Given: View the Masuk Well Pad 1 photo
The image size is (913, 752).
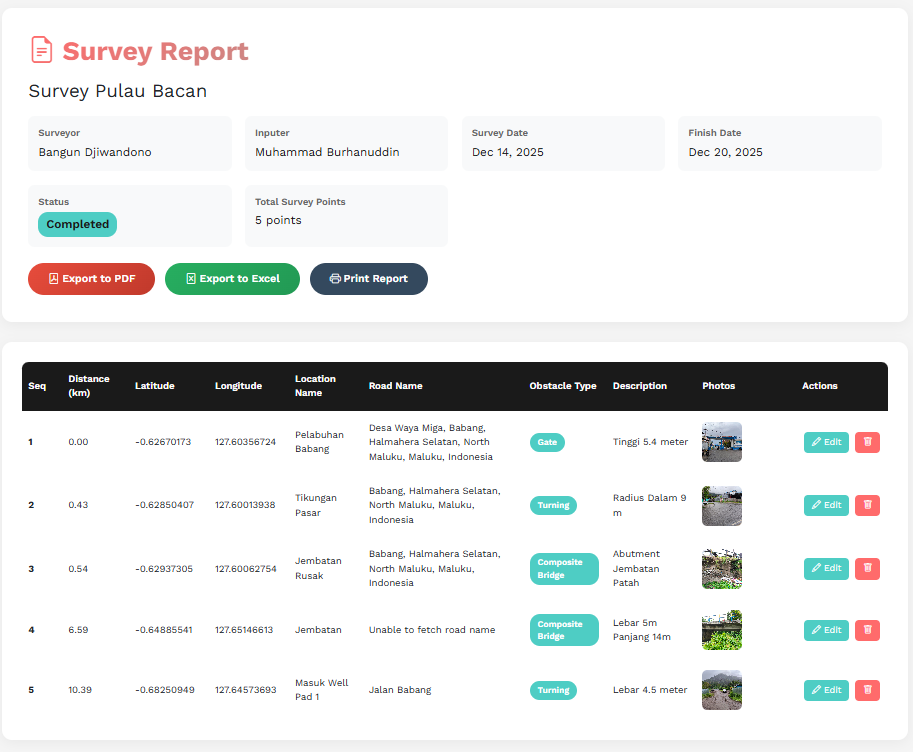Looking at the screenshot, I should [721, 690].
